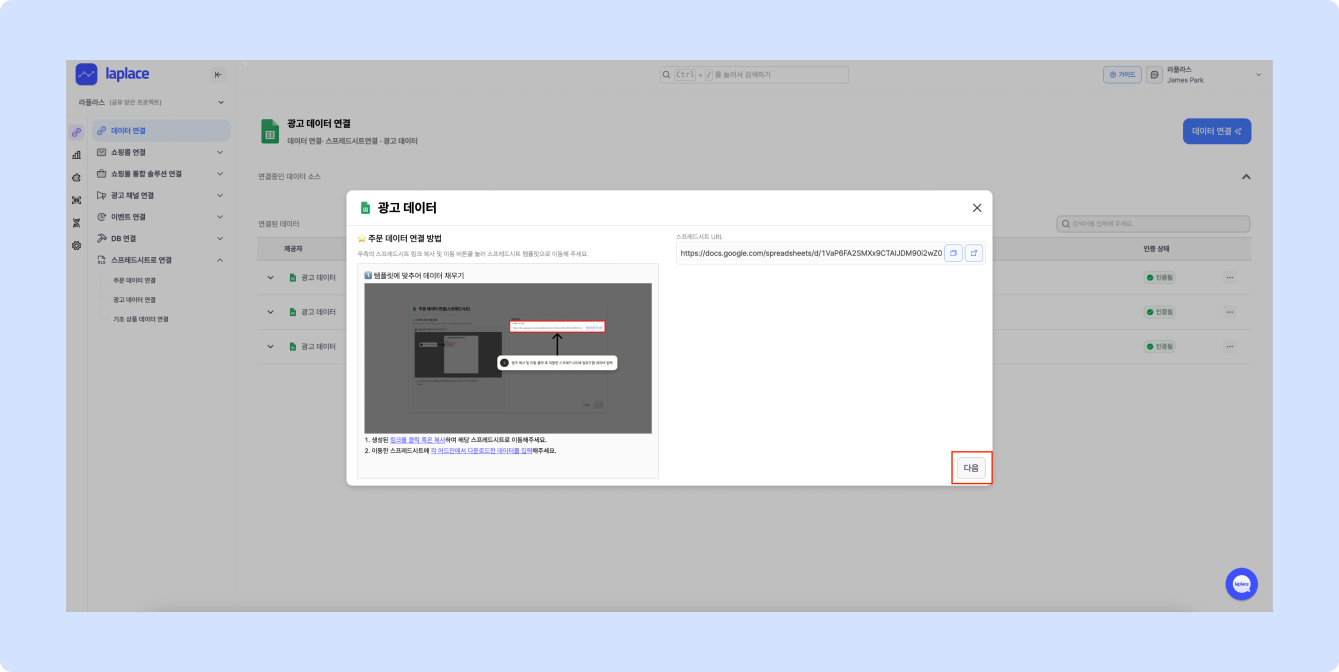Screen dimensions: 1339x672
Task: Click the DNA helix icon in the left rail
Action: [x=76, y=222]
